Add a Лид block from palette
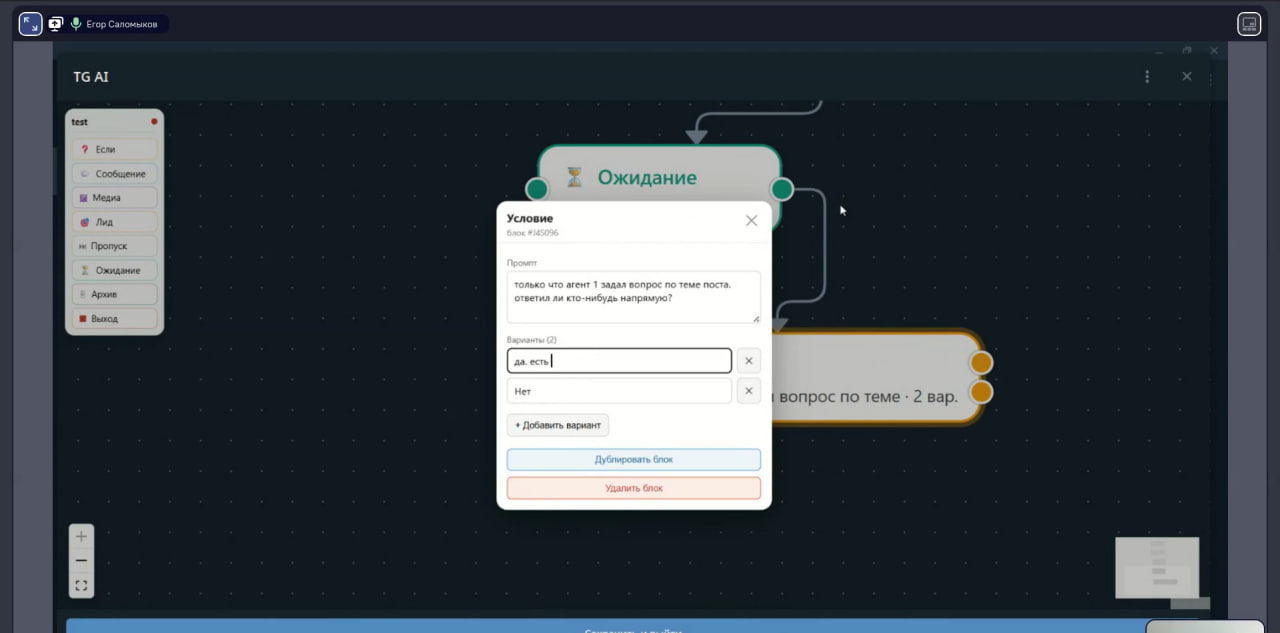1280x633 pixels. click(114, 222)
